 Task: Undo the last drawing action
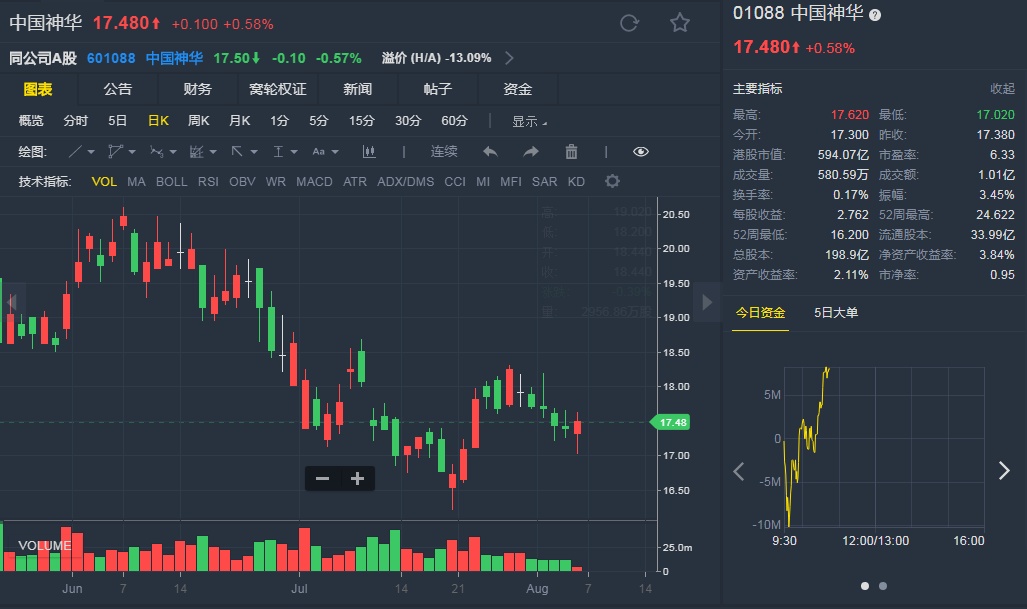pos(490,152)
